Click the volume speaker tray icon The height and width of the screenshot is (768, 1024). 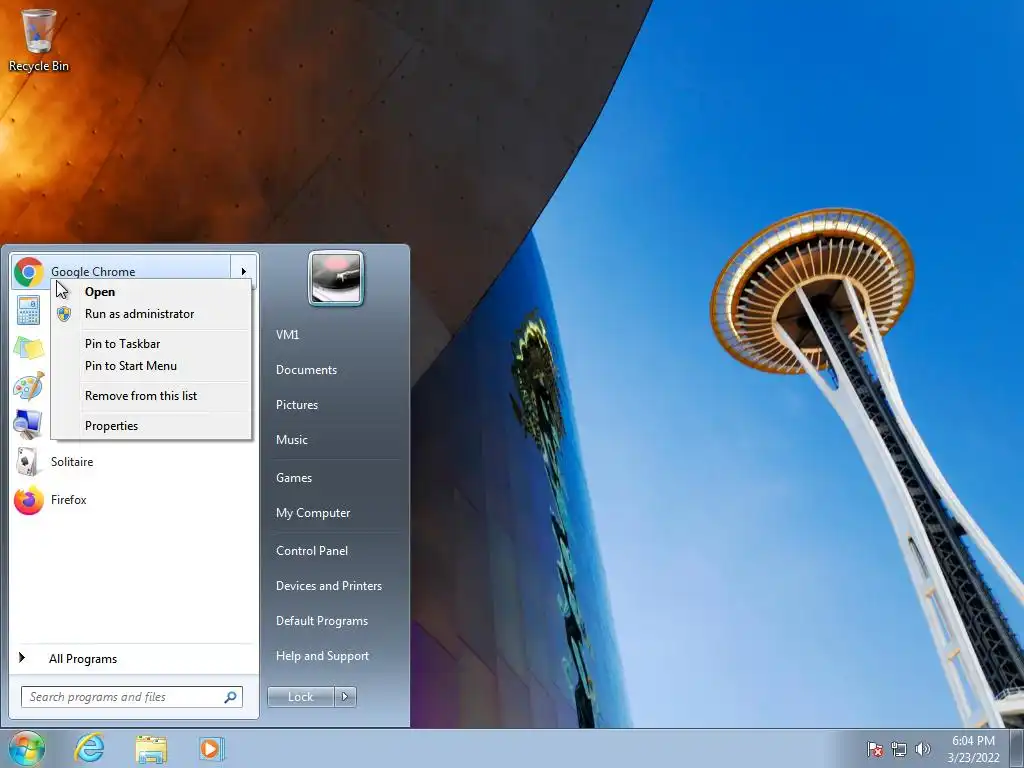[x=923, y=749]
